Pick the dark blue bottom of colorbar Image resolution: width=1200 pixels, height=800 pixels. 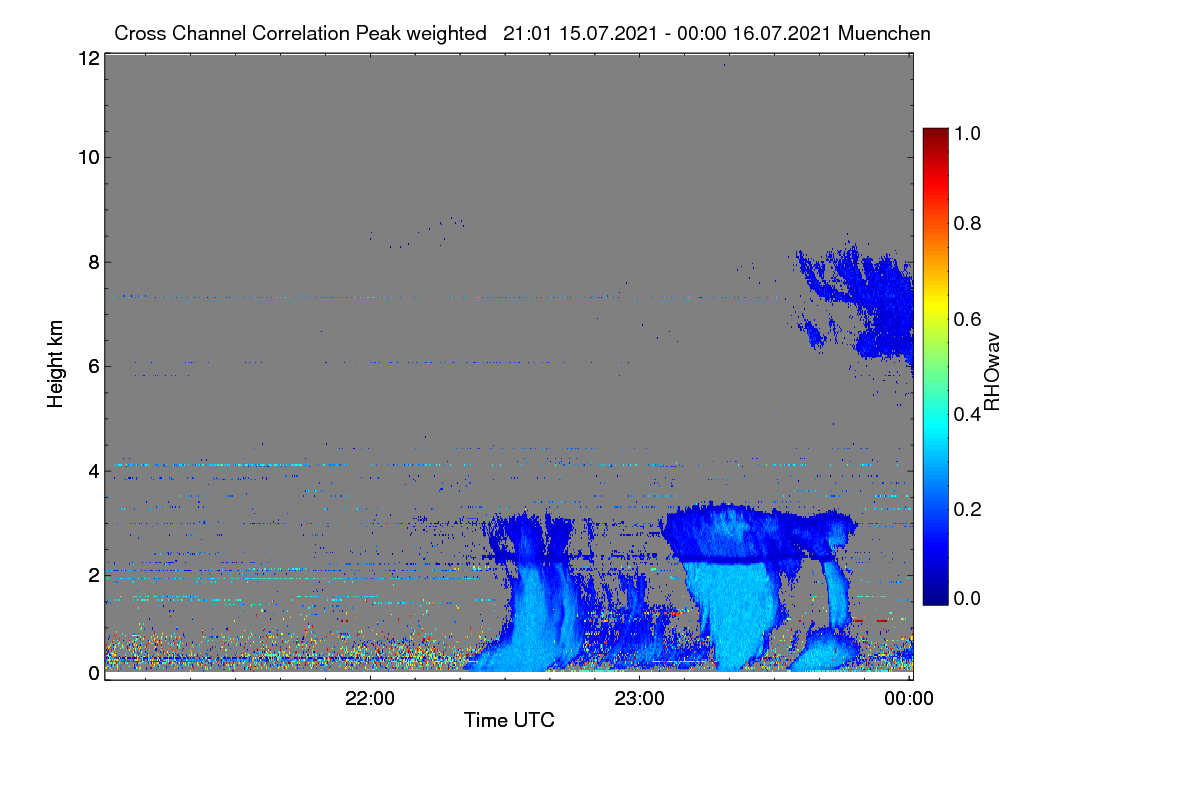934,595
